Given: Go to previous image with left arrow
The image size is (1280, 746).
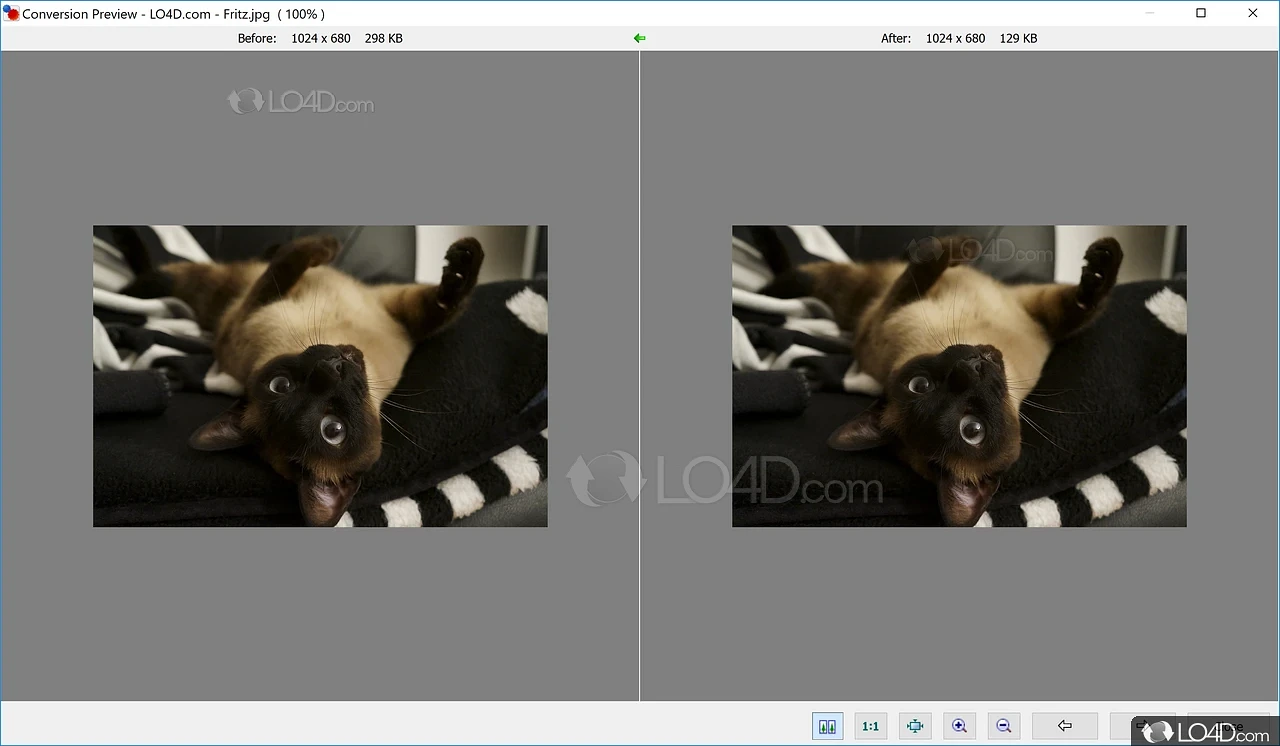Looking at the screenshot, I should 1064,726.
